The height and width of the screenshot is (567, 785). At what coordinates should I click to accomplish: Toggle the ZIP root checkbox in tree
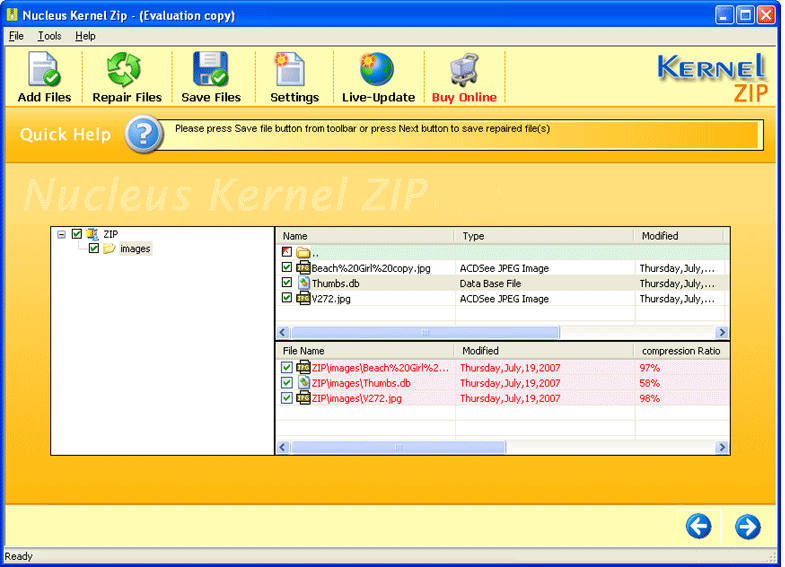77,234
